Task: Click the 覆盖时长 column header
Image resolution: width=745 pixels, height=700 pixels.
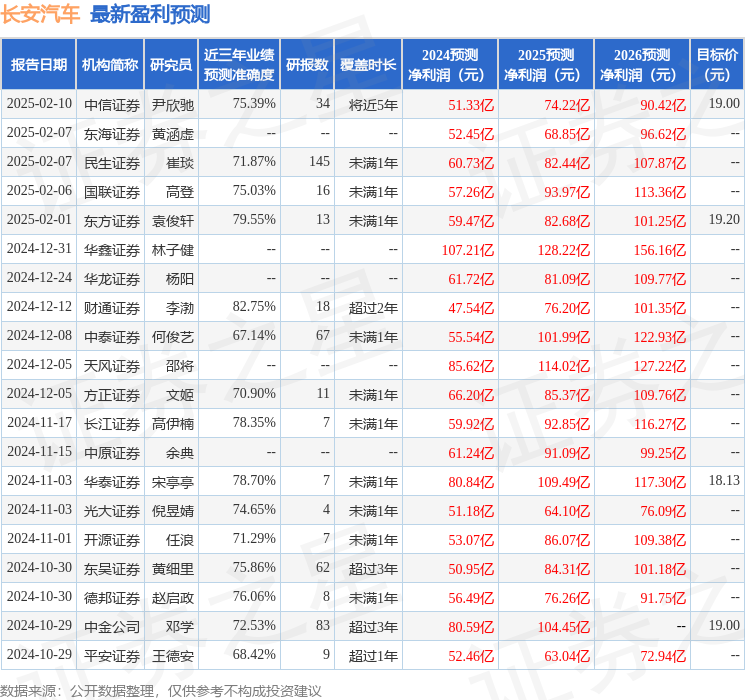Action: coord(368,65)
